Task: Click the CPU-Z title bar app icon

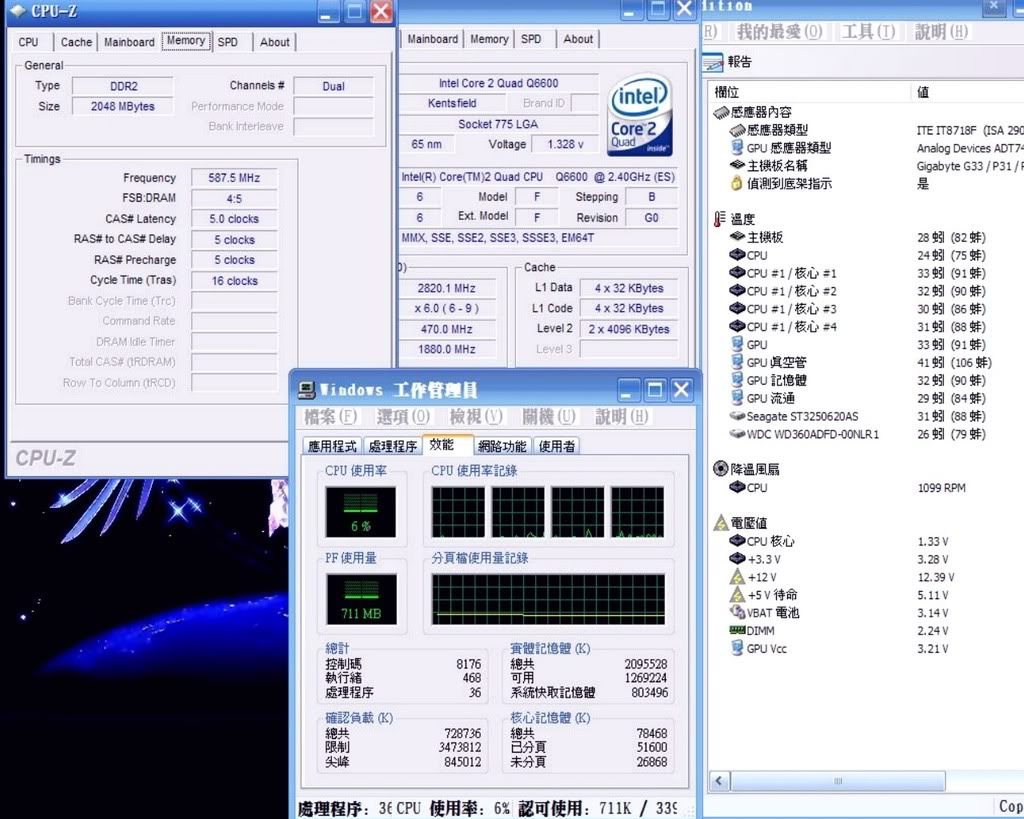Action: pyautogui.click(x=18, y=10)
